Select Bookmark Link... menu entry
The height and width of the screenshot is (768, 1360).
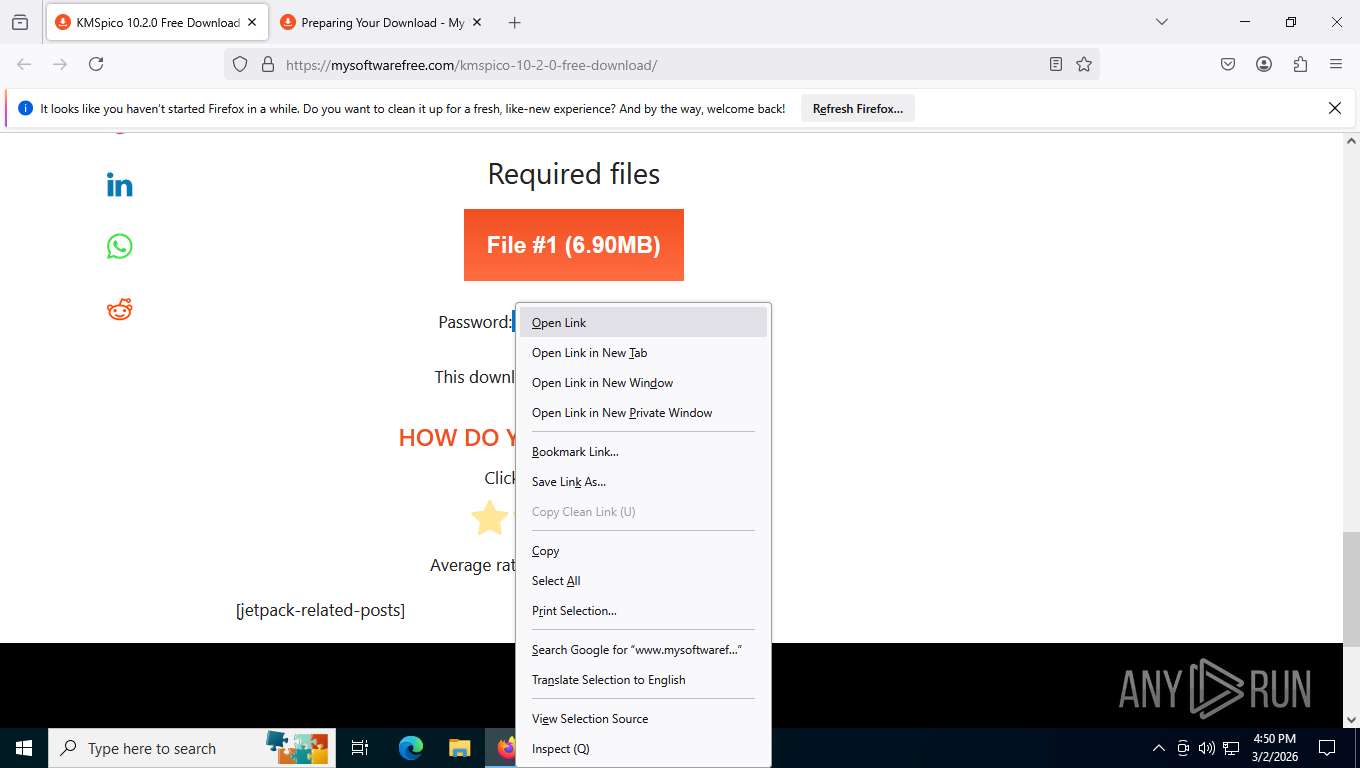pyautogui.click(x=643, y=451)
